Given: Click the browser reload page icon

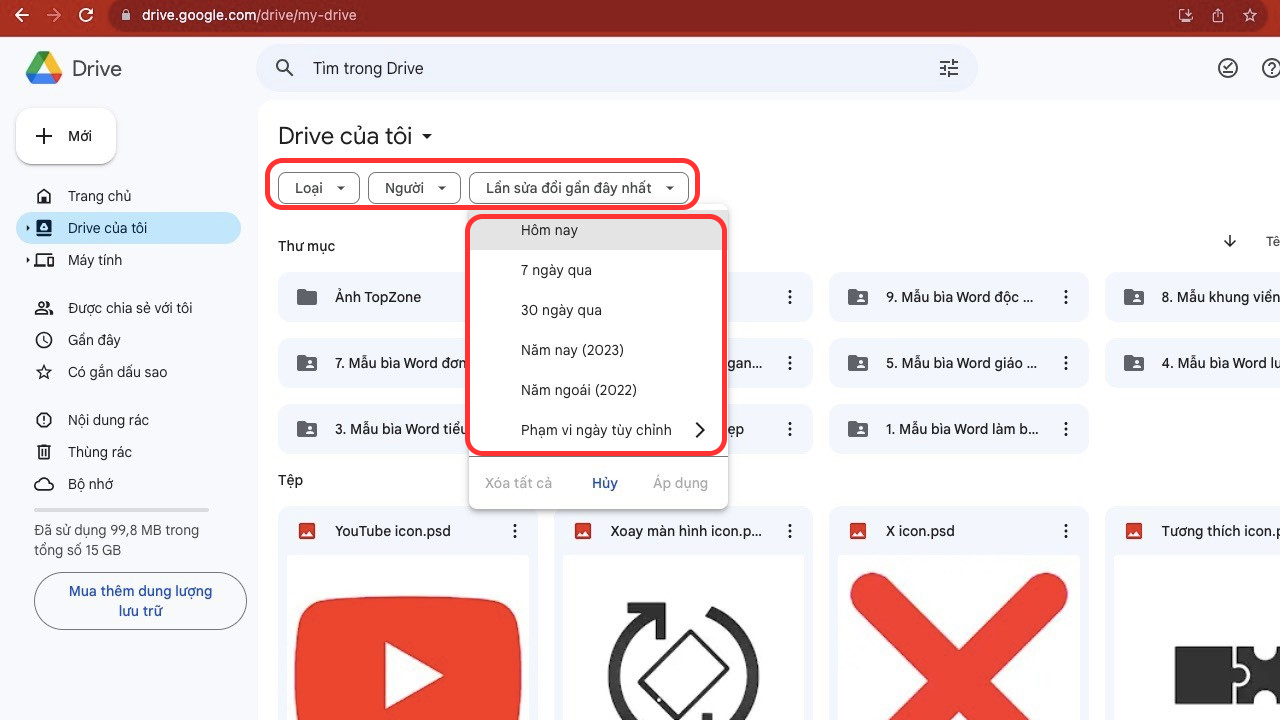Looking at the screenshot, I should click(x=86, y=16).
